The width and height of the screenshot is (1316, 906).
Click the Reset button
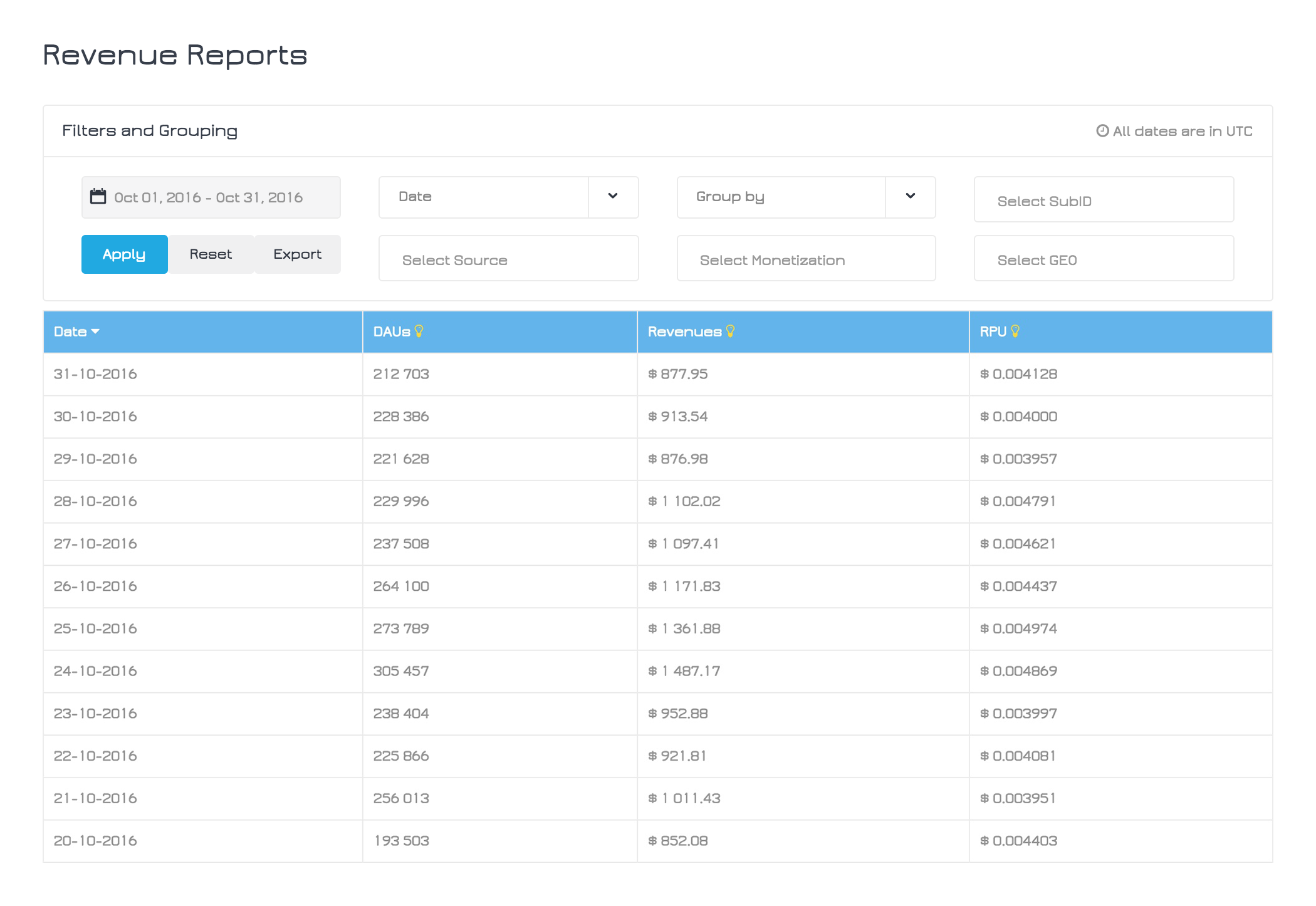coord(211,254)
